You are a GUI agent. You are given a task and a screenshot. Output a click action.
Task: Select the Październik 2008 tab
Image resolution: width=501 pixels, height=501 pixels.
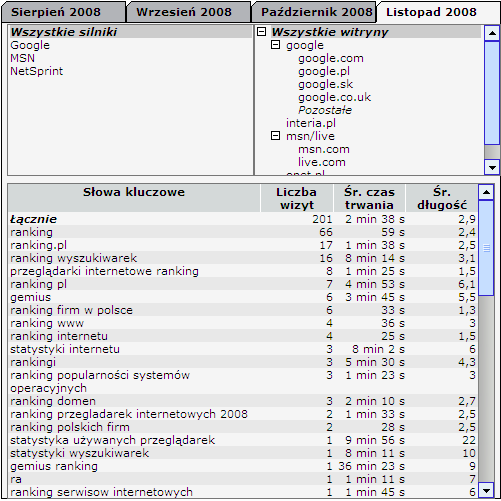coord(314,12)
